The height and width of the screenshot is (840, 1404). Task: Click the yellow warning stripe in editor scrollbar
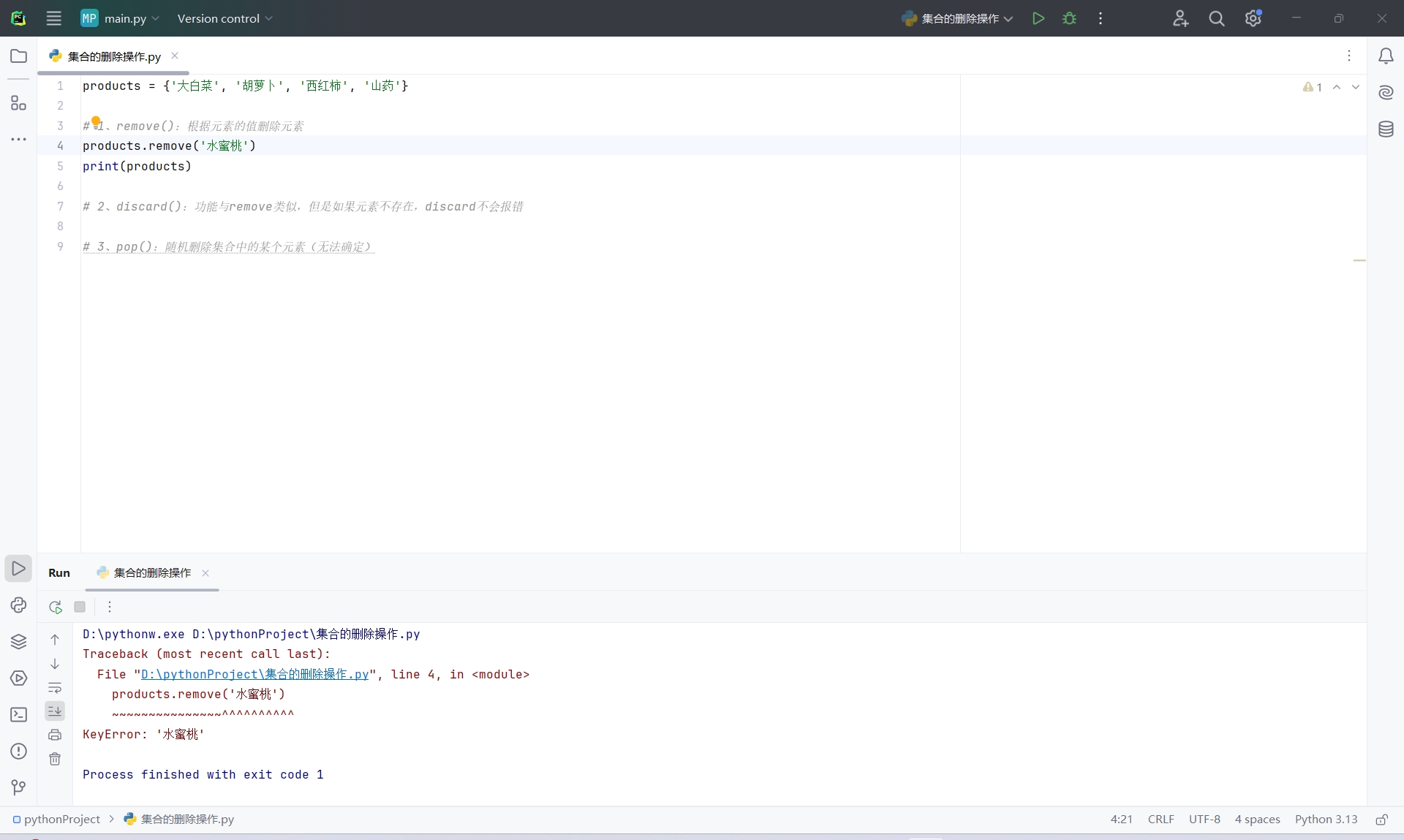[1359, 260]
